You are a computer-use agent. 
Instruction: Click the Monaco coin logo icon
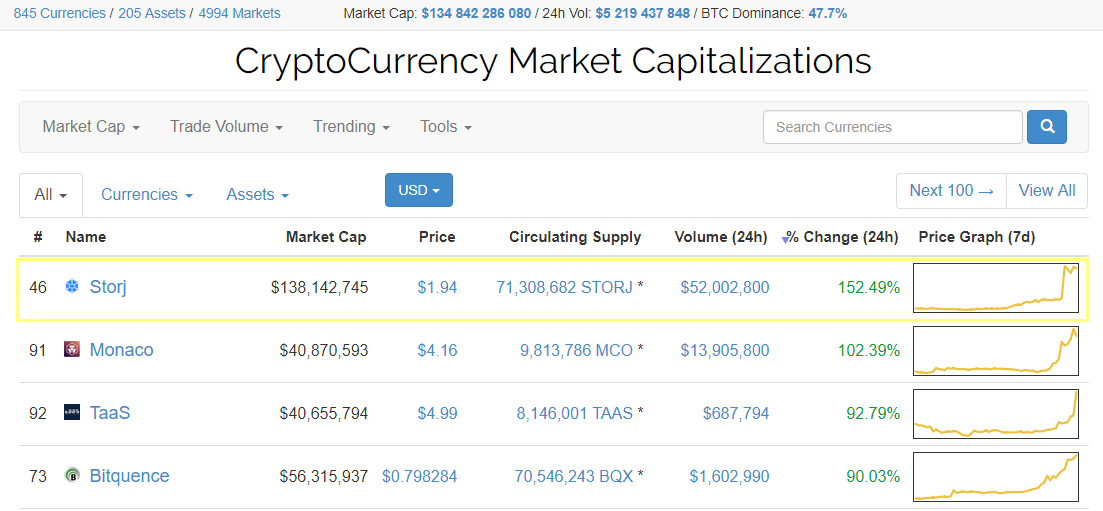click(72, 350)
